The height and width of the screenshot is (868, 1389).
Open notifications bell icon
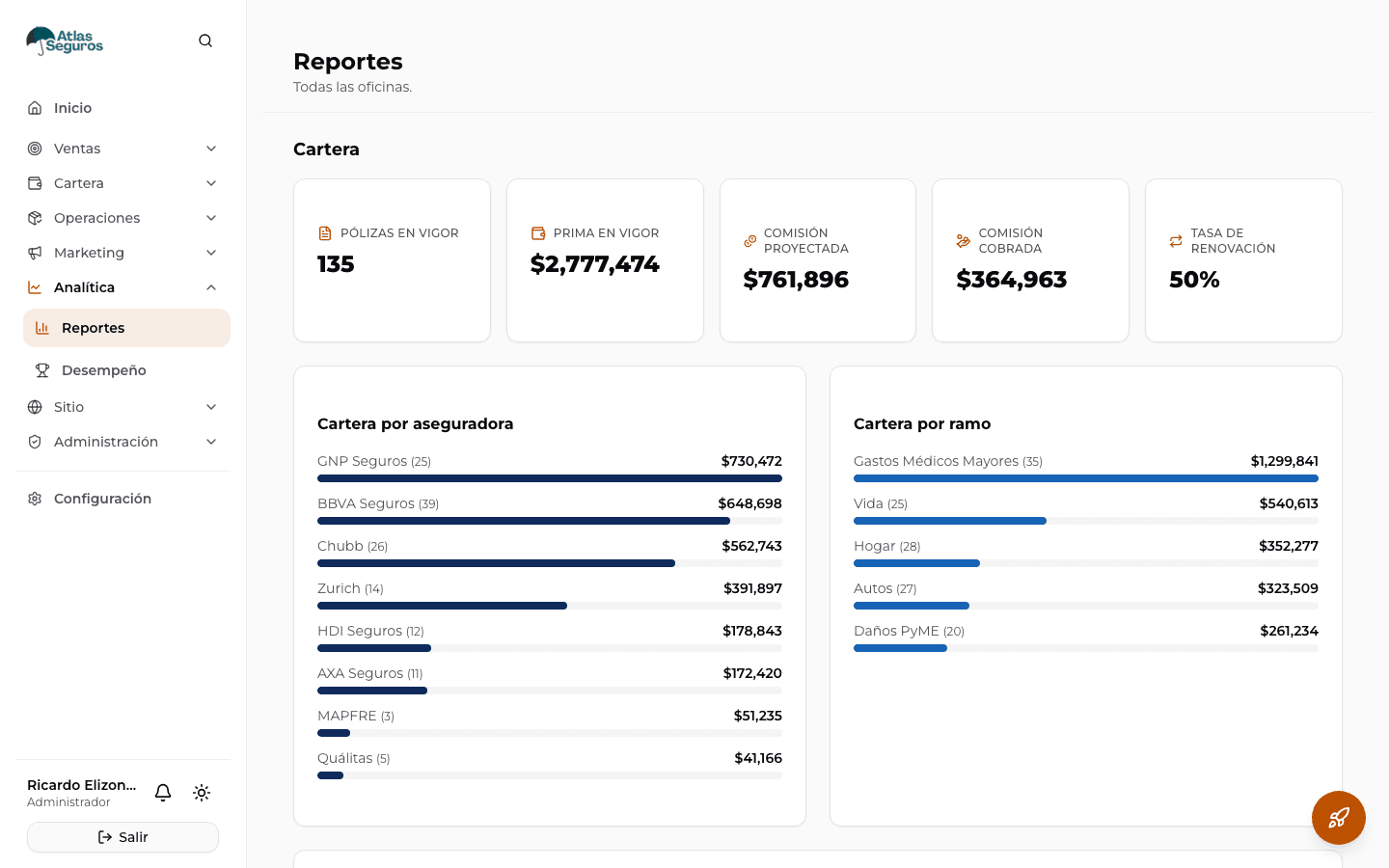[x=163, y=793]
